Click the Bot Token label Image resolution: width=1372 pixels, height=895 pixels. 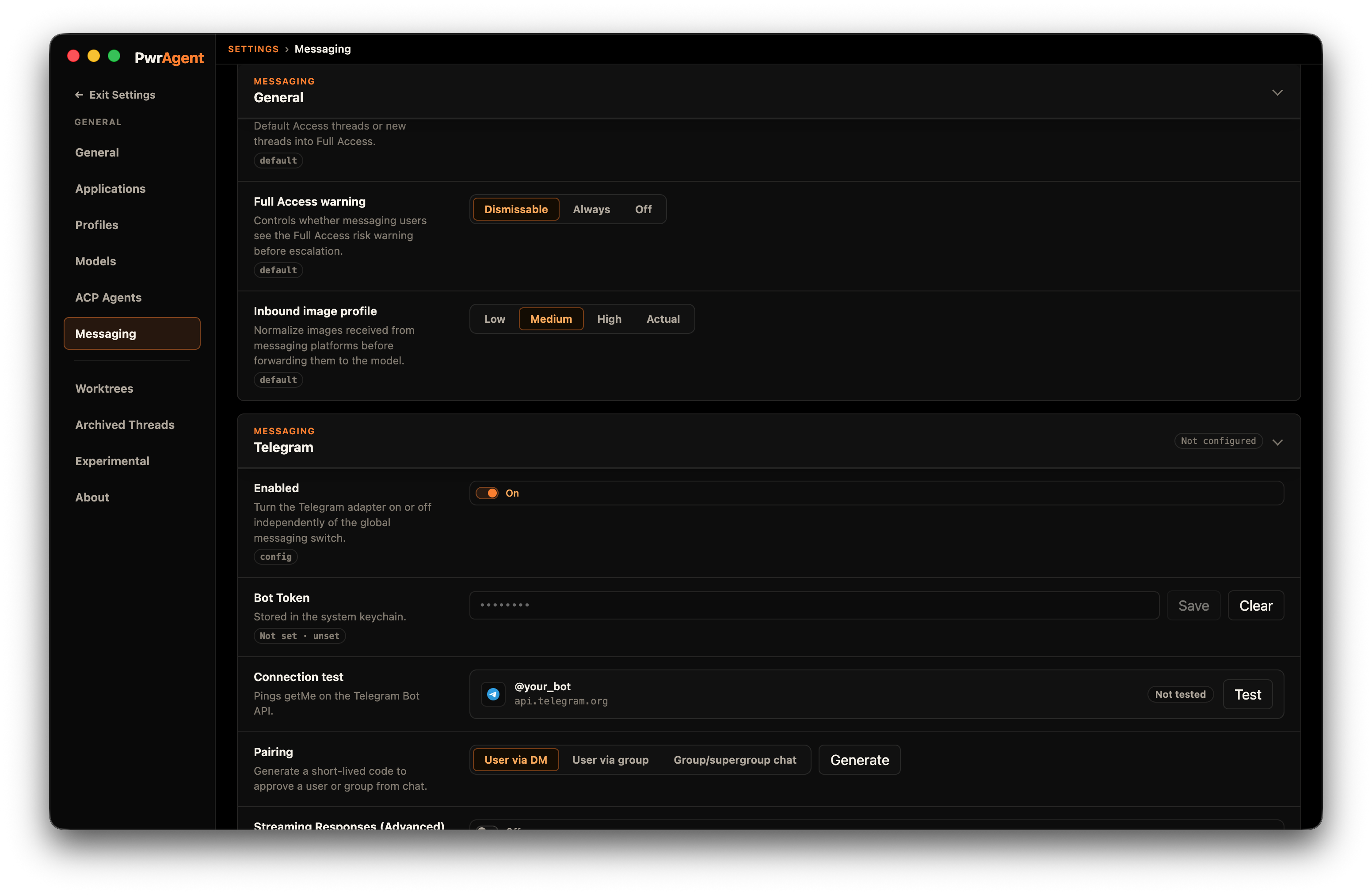pos(281,598)
